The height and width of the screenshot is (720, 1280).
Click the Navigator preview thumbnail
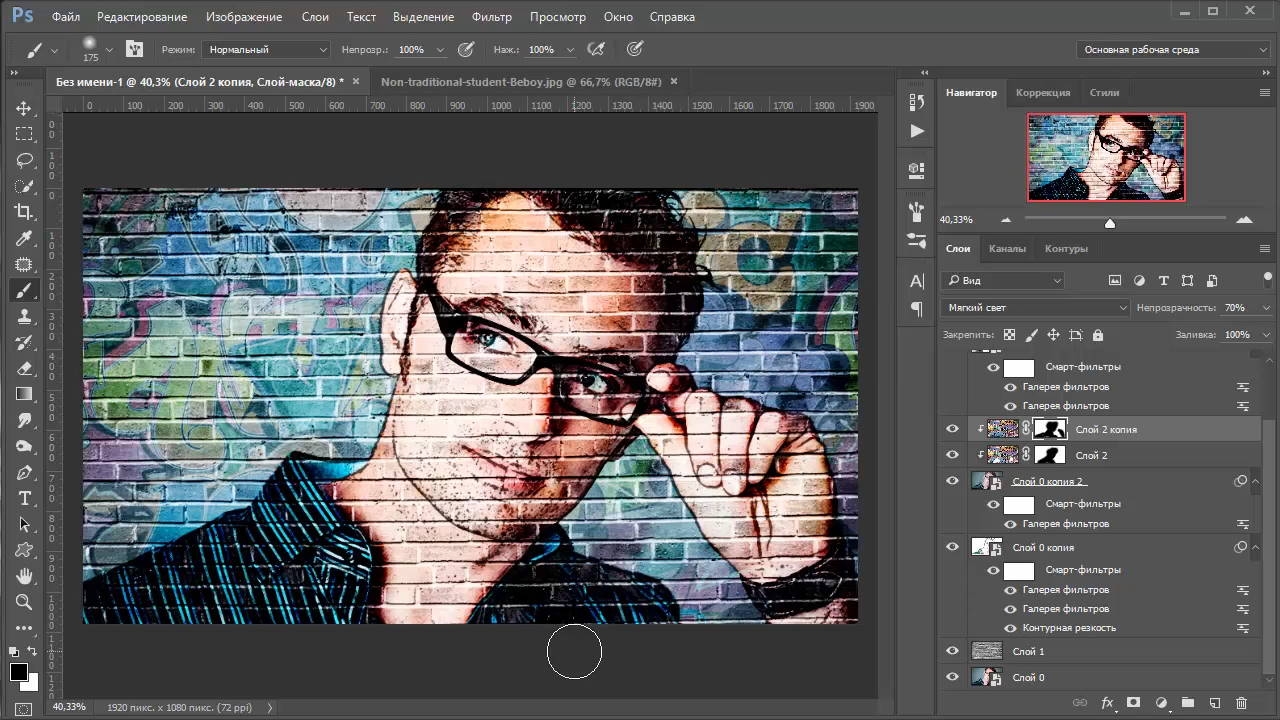coord(1106,157)
